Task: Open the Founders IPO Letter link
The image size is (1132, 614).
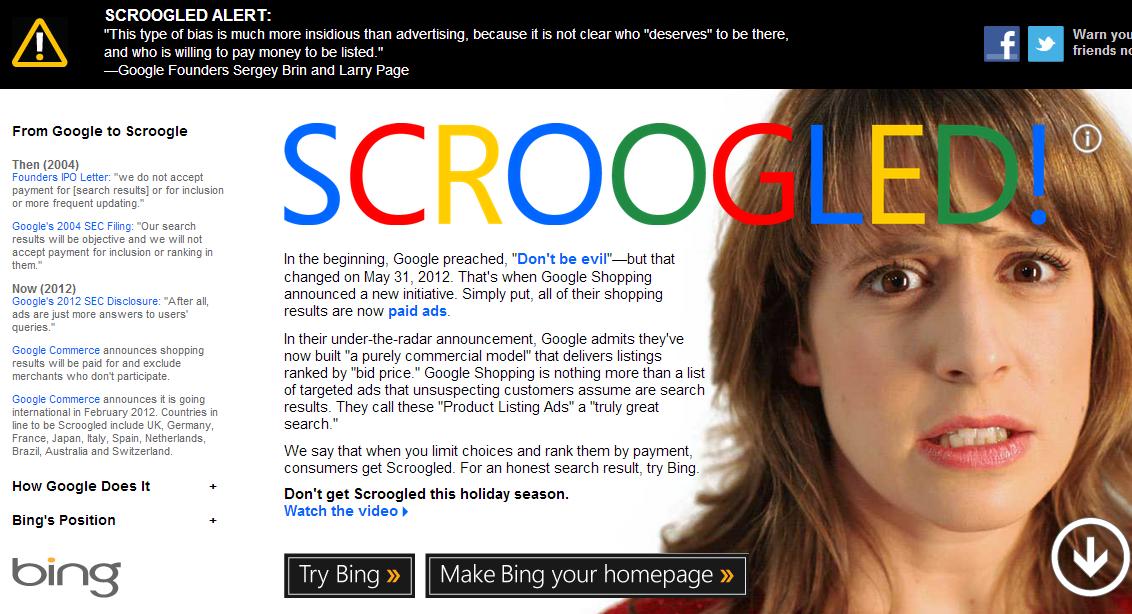Action: click(x=61, y=178)
